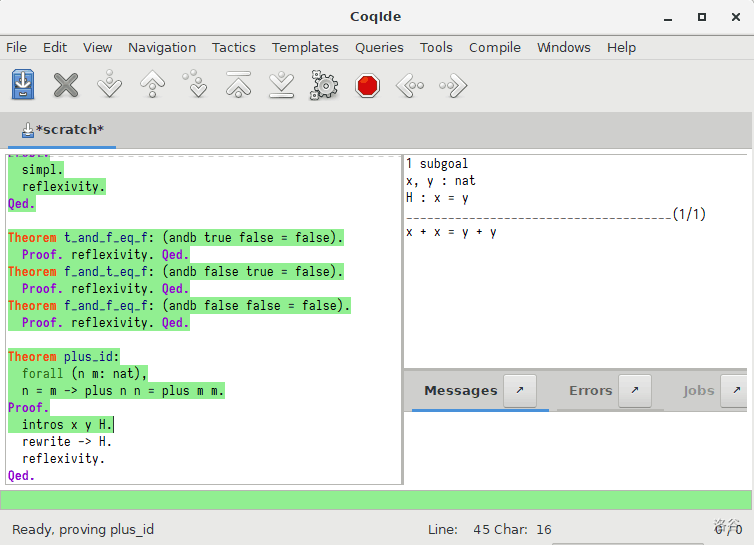The width and height of the screenshot is (754, 545).
Task: Open the Templates menu
Action: coord(305,47)
